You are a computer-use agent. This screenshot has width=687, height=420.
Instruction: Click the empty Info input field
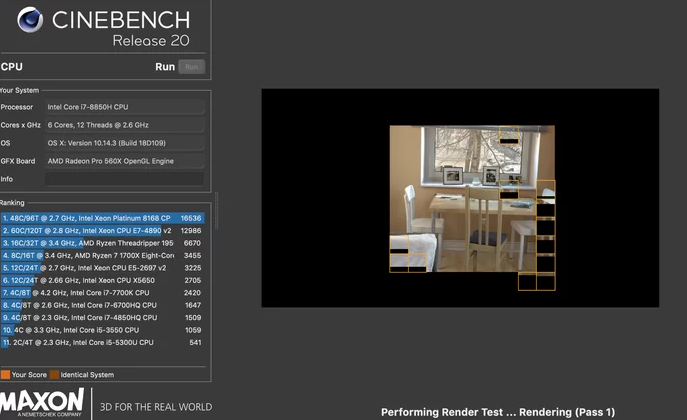pyautogui.click(x=124, y=179)
